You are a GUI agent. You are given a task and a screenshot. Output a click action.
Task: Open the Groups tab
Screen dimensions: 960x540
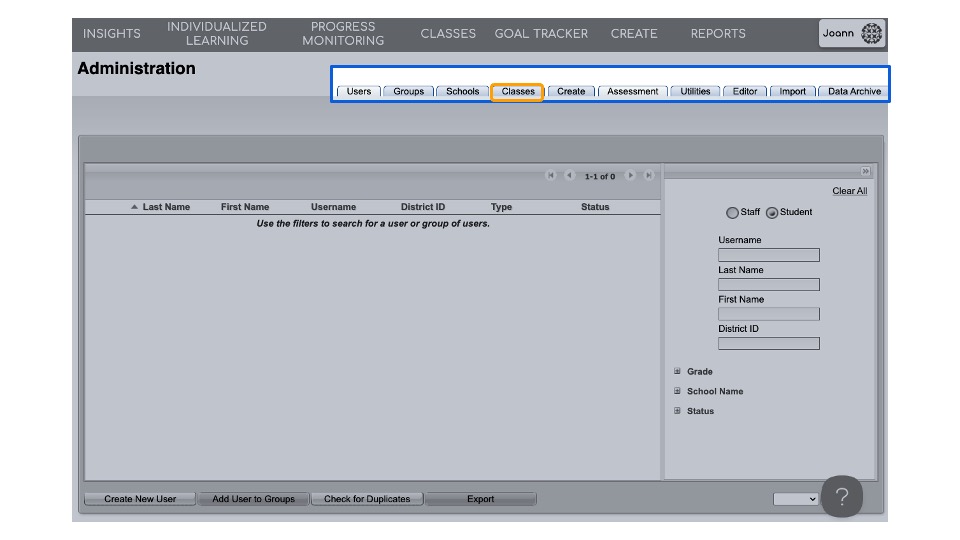[408, 91]
